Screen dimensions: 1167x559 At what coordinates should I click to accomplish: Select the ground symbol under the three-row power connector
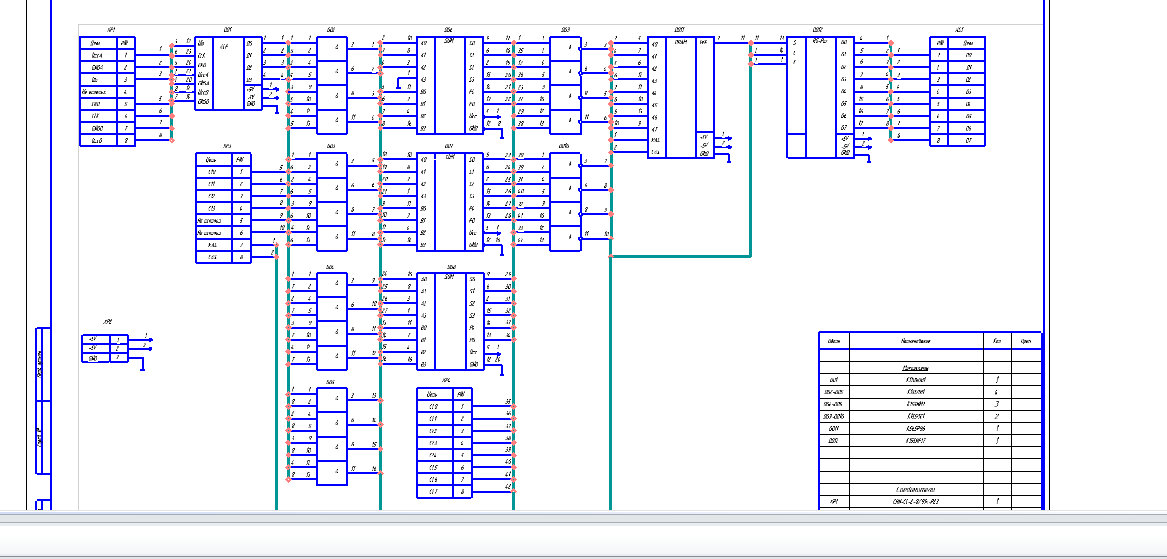point(142,364)
